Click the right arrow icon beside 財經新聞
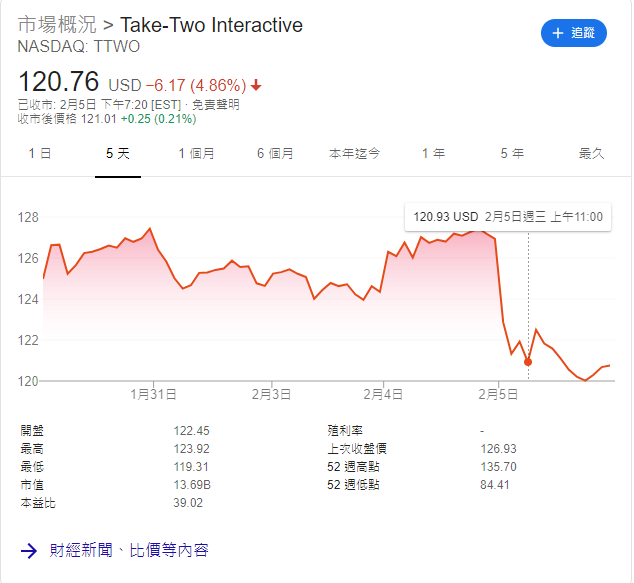The image size is (634, 583). 28,550
